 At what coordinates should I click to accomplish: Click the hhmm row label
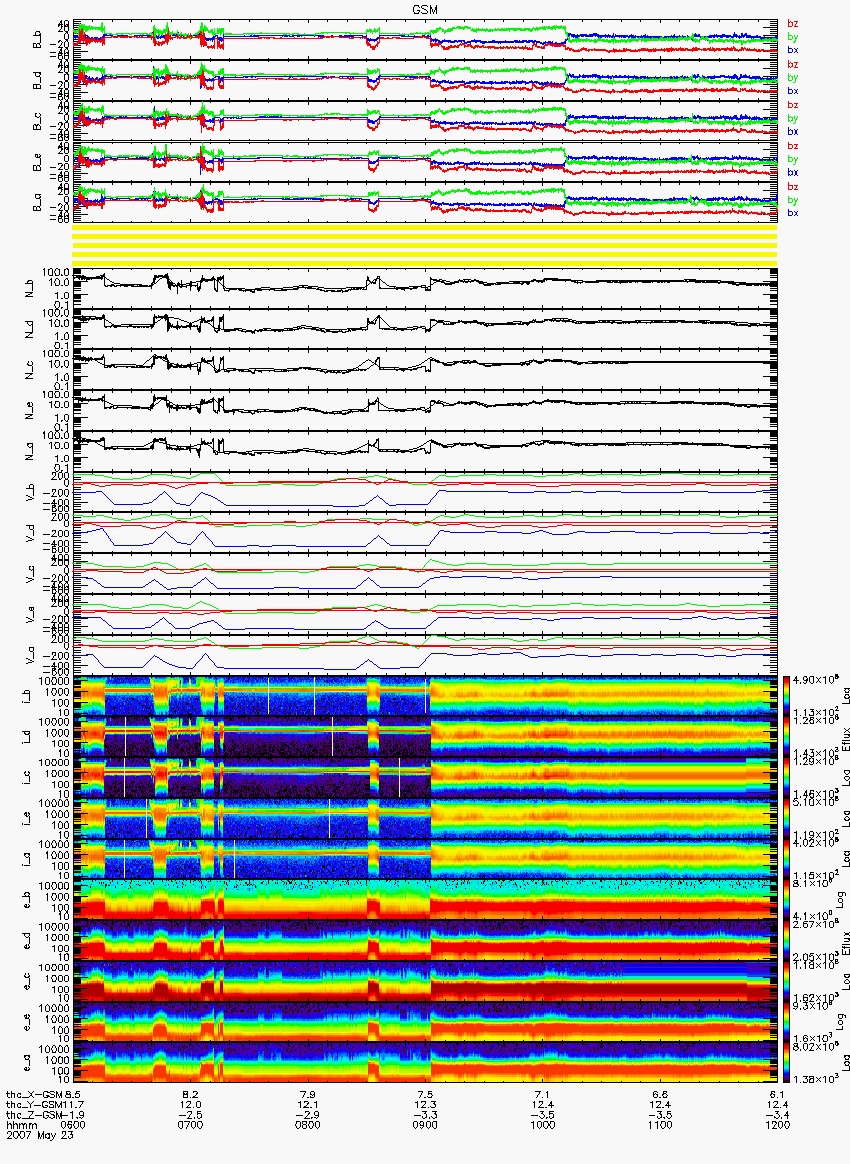pyautogui.click(x=22, y=1125)
